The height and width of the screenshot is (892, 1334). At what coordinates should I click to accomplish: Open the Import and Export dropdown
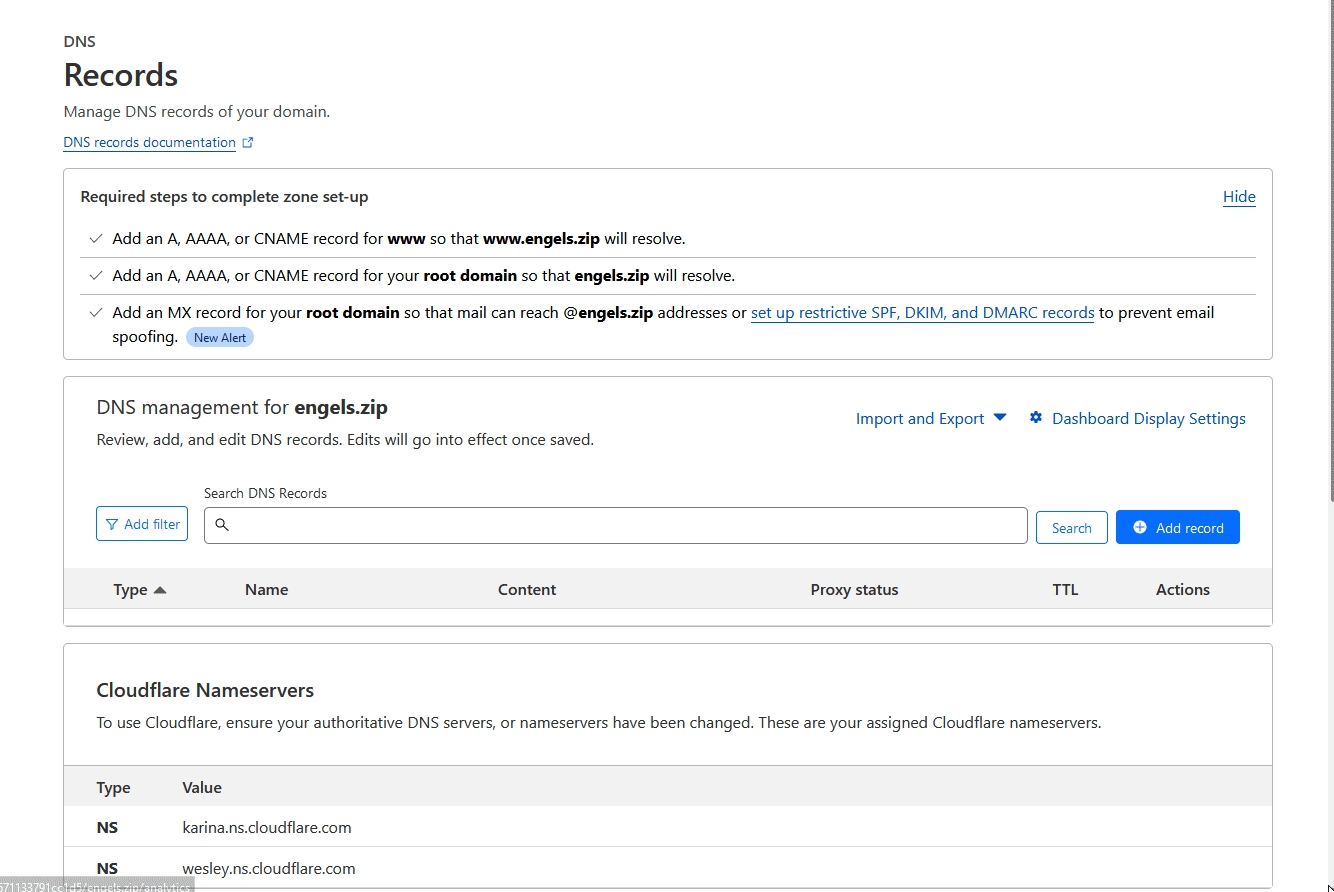(931, 419)
